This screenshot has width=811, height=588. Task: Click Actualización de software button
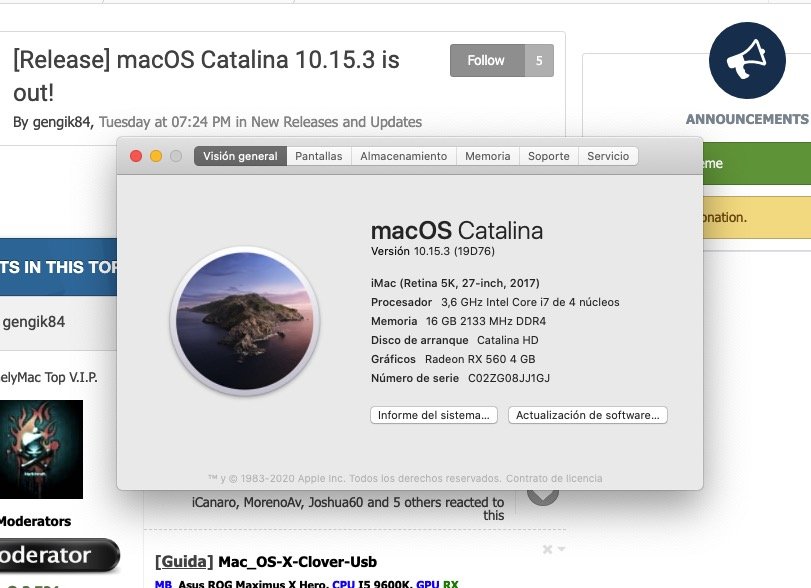click(588, 415)
